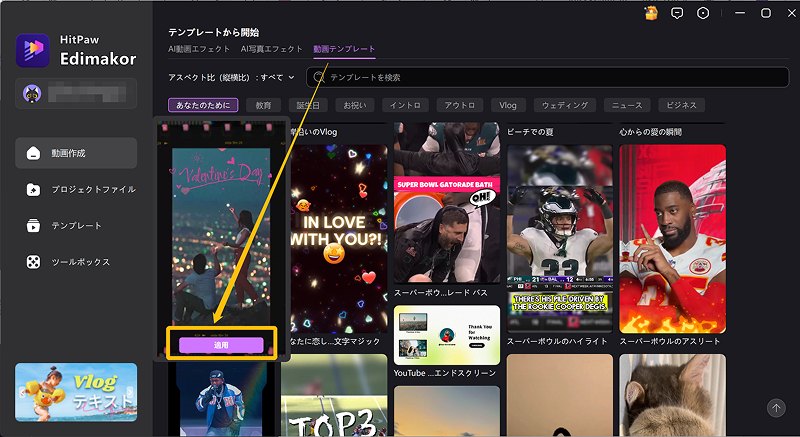
Task: Open the スーパーボウルのアスリート template thumbnail
Action: [x=672, y=239]
